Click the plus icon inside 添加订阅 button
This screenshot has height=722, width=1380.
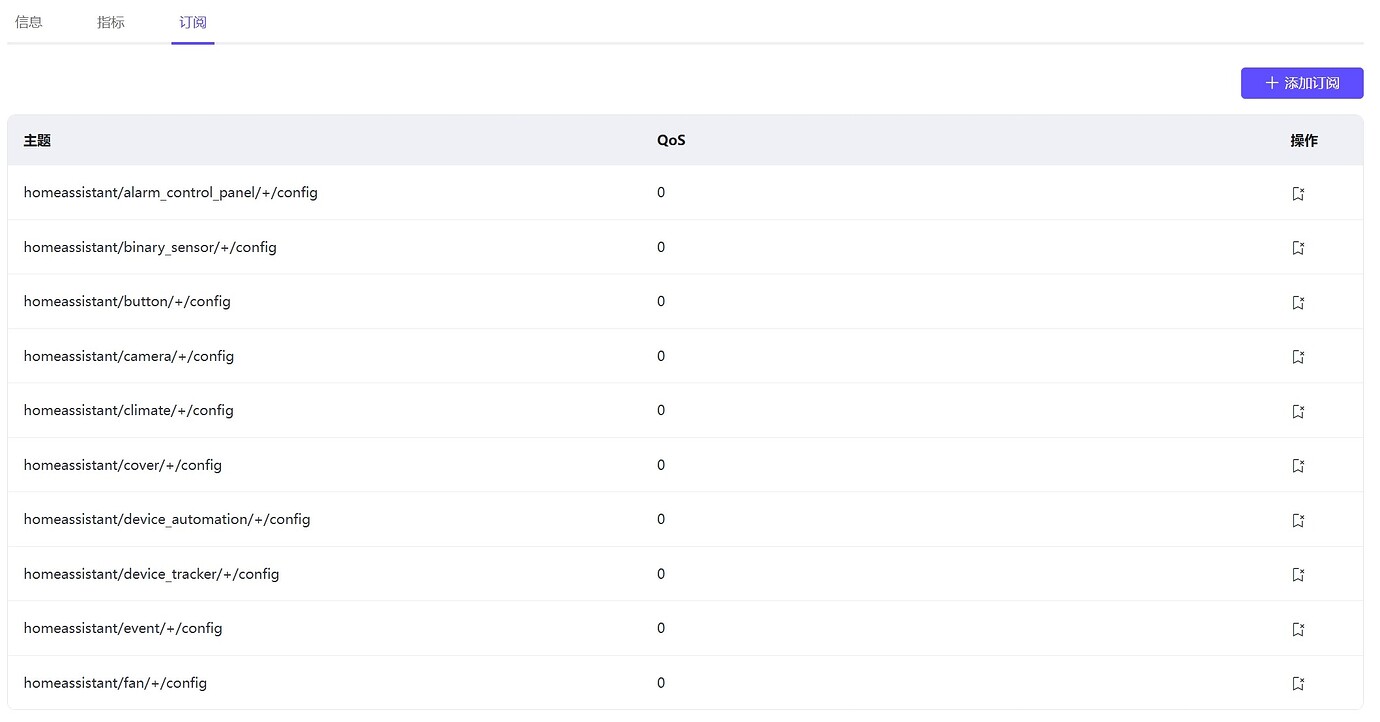[1271, 83]
